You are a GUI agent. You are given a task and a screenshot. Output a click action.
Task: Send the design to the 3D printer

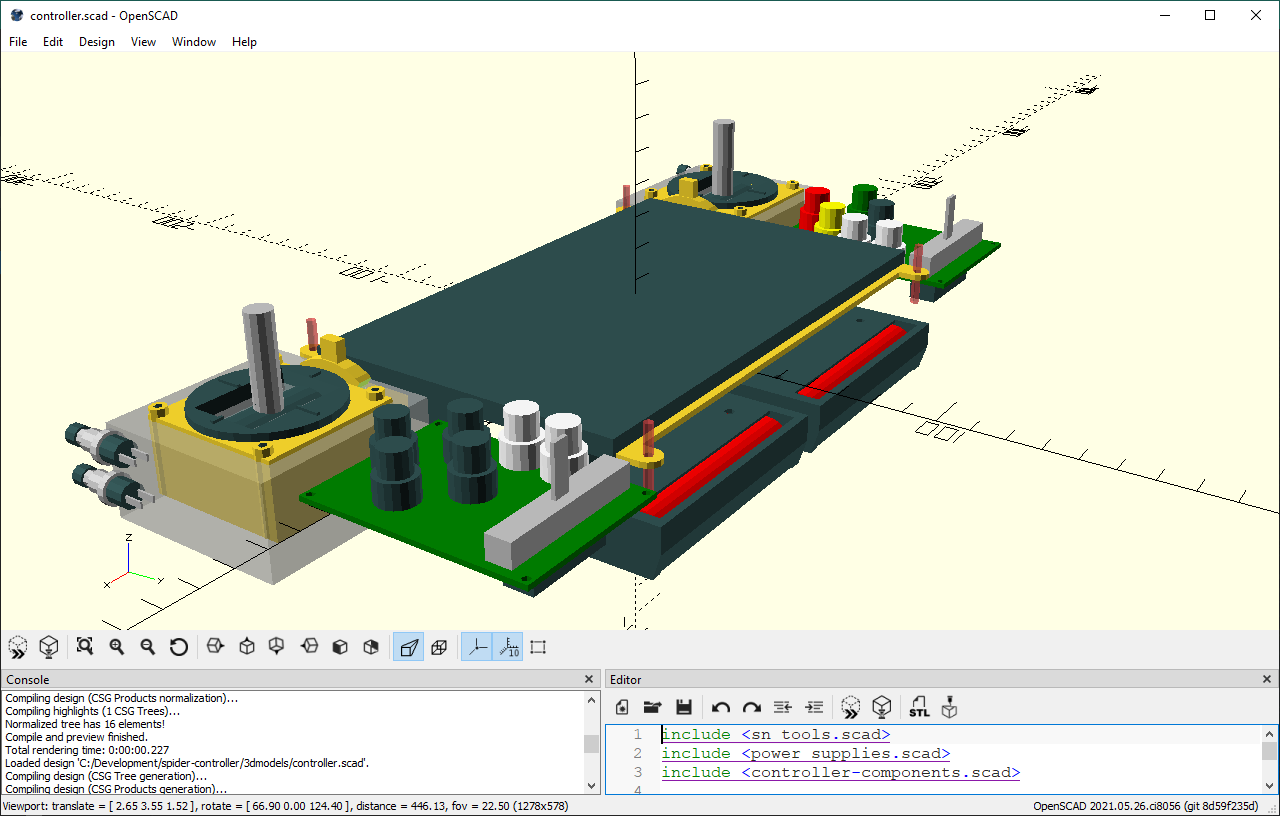click(950, 707)
